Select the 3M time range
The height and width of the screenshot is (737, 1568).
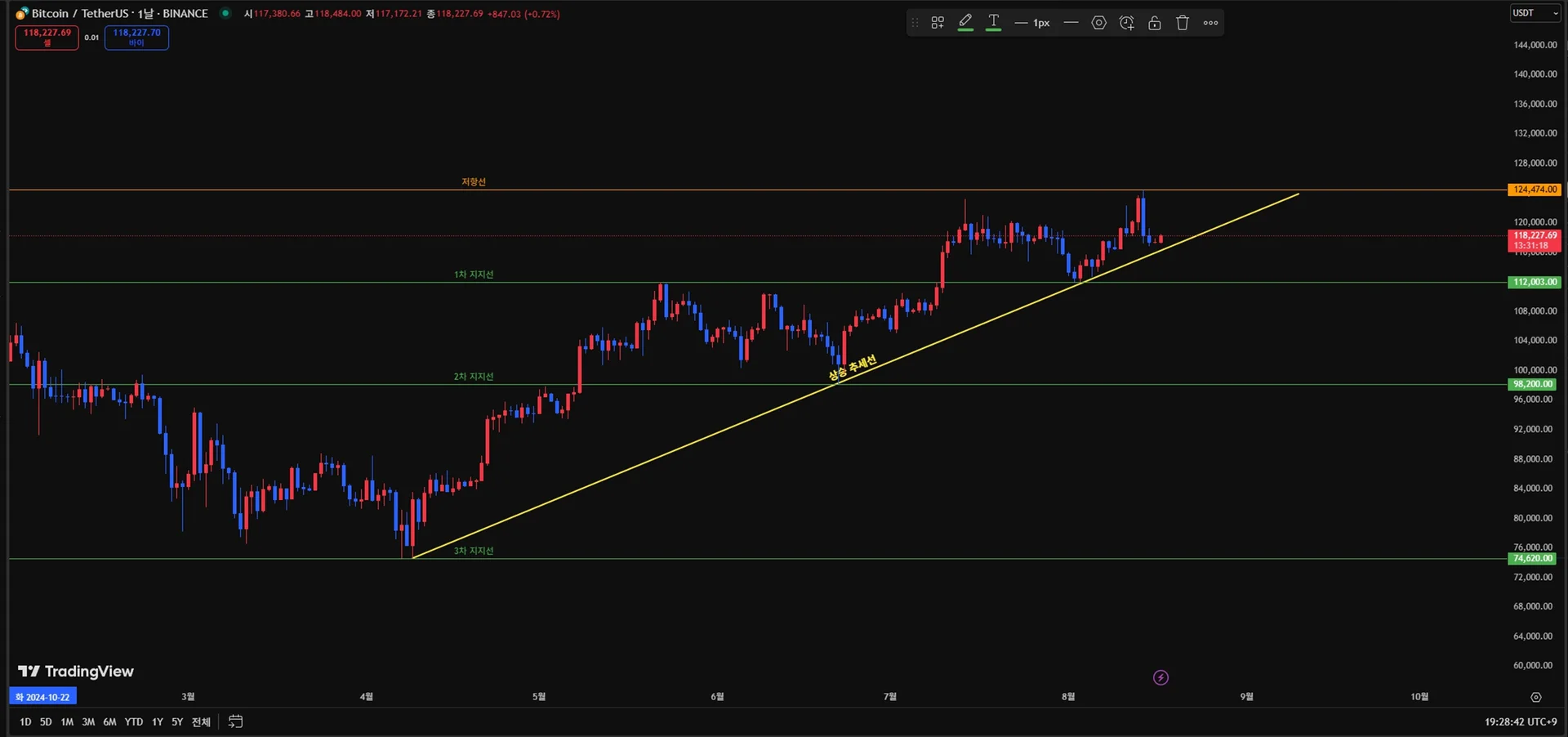[x=88, y=722]
